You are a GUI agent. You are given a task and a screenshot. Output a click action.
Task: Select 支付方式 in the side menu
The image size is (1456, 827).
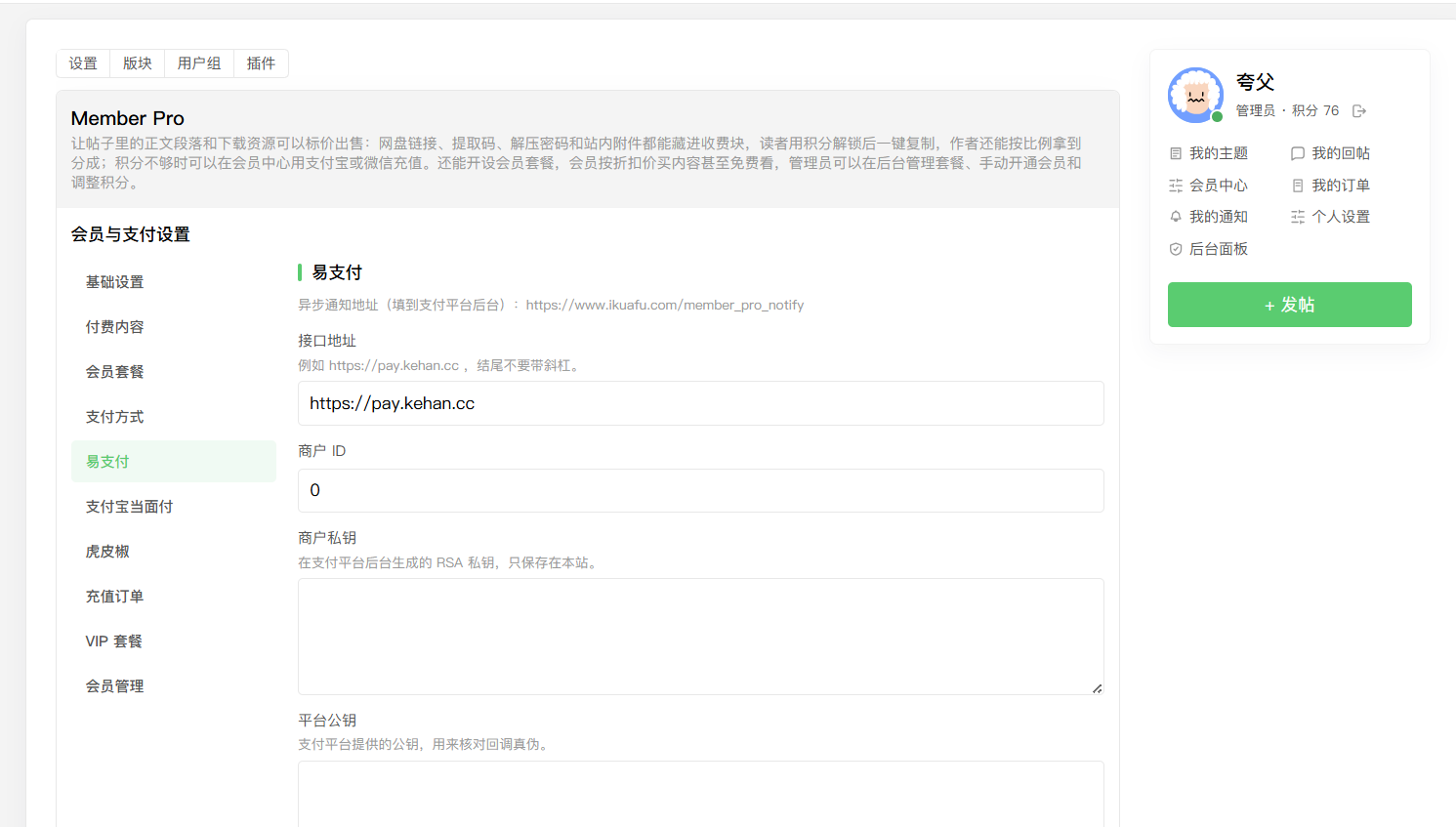[174, 417]
